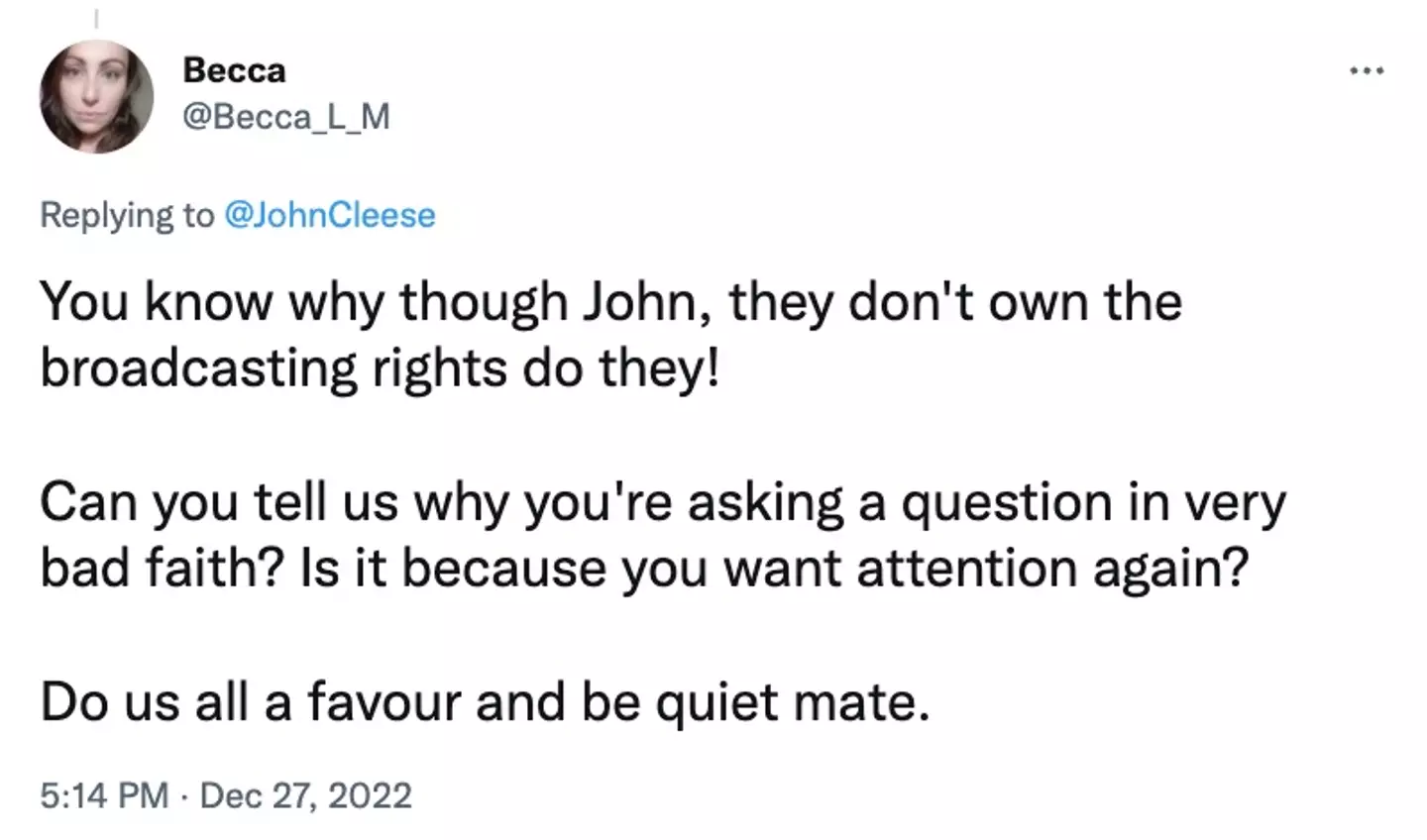
Task: Click the line "broadcasting rights do they!"
Action: click(x=380, y=367)
